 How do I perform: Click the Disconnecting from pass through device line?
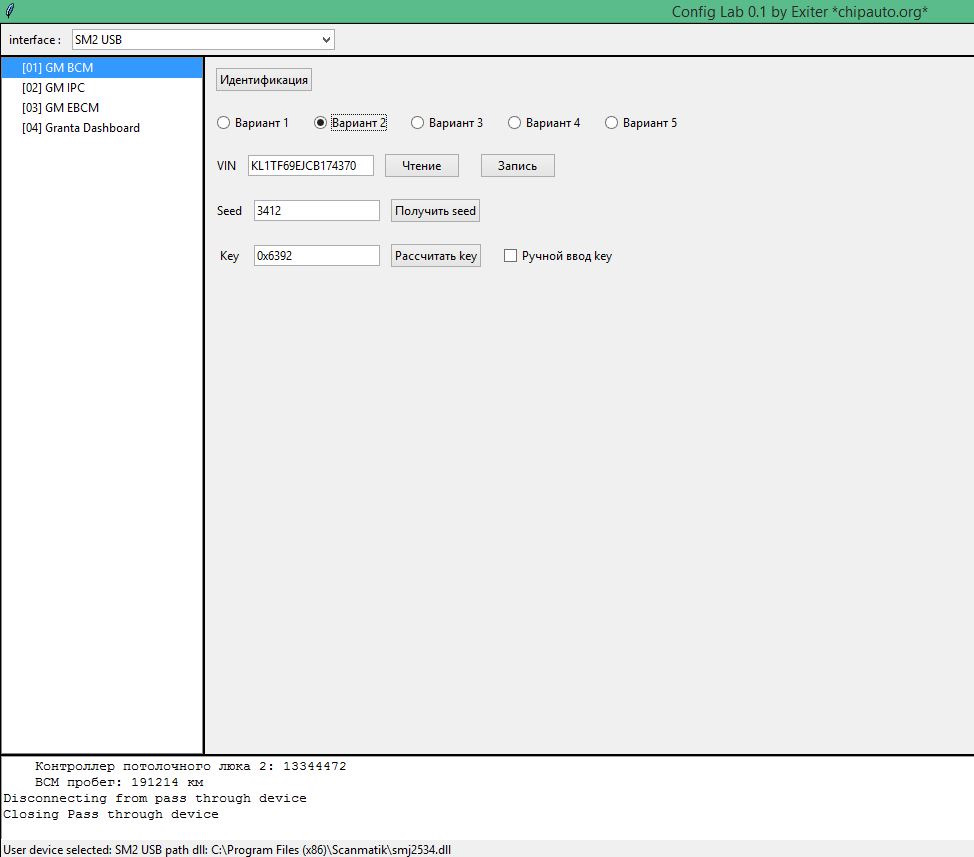coord(155,799)
